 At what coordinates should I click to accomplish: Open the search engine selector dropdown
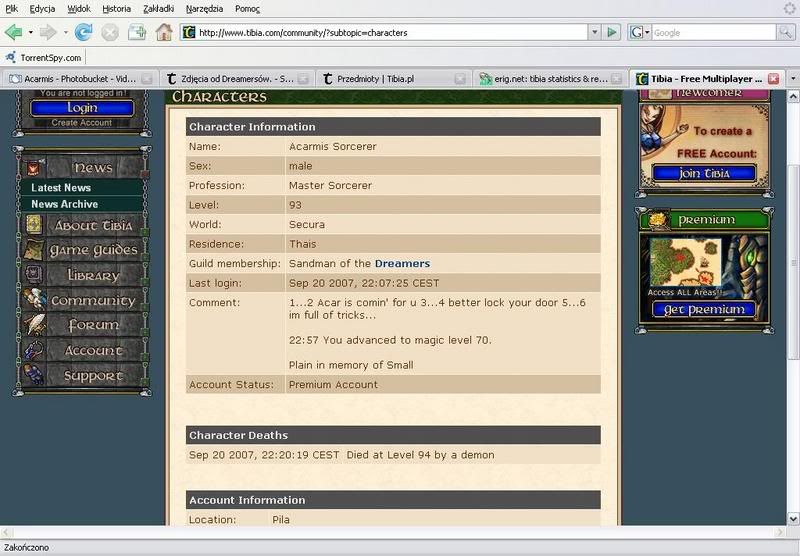(x=639, y=33)
